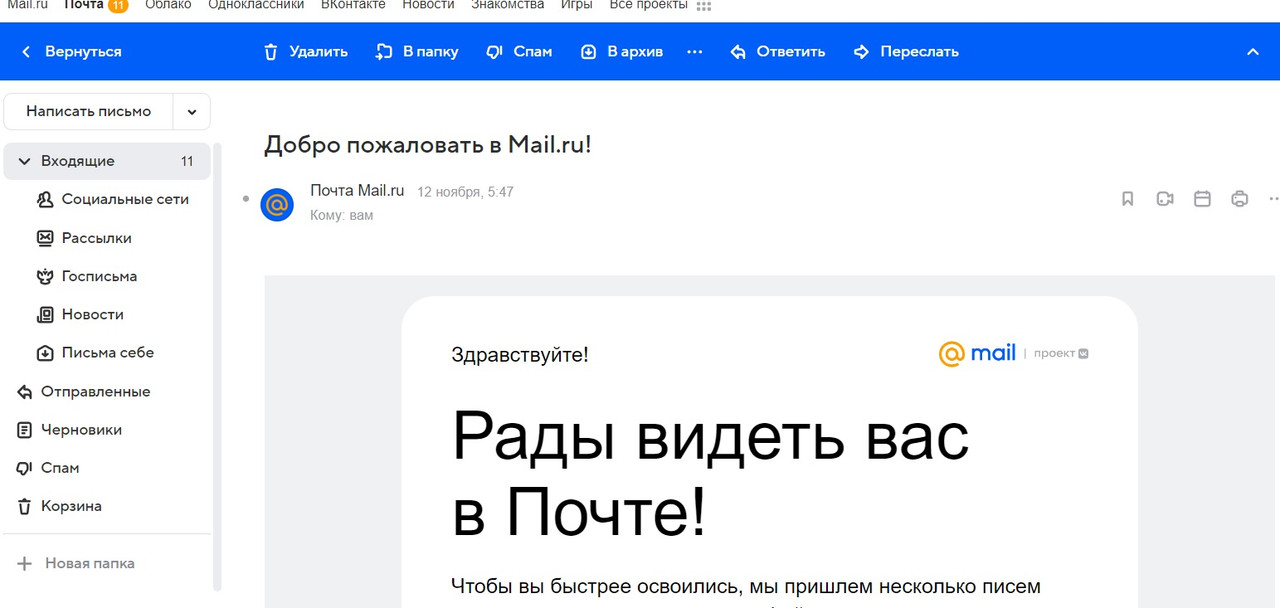Image resolution: width=1280 pixels, height=608 pixels.
Task: Click the Рассылки envelope icon
Action: (x=45, y=238)
